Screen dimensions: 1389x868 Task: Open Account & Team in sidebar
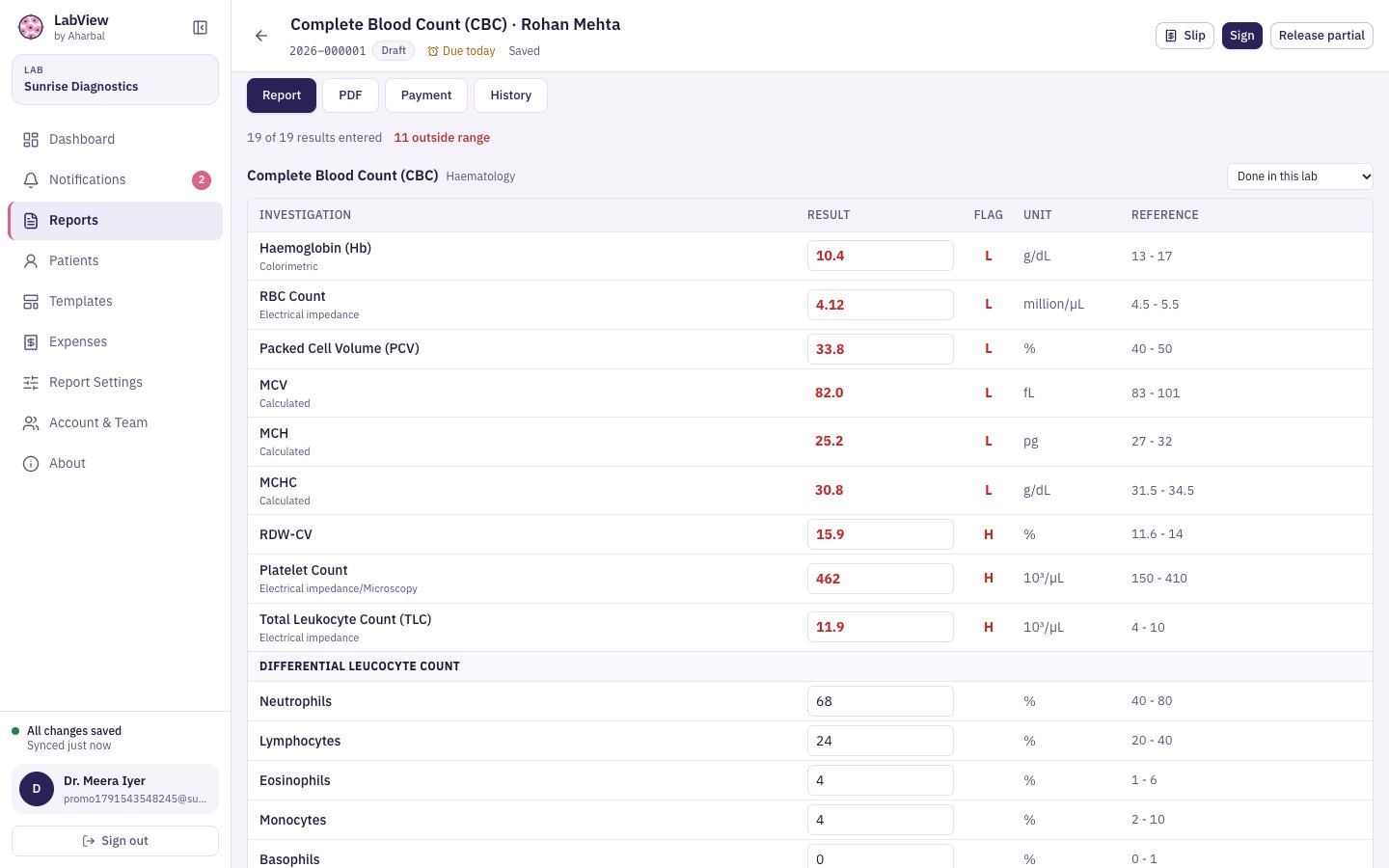coord(115,423)
